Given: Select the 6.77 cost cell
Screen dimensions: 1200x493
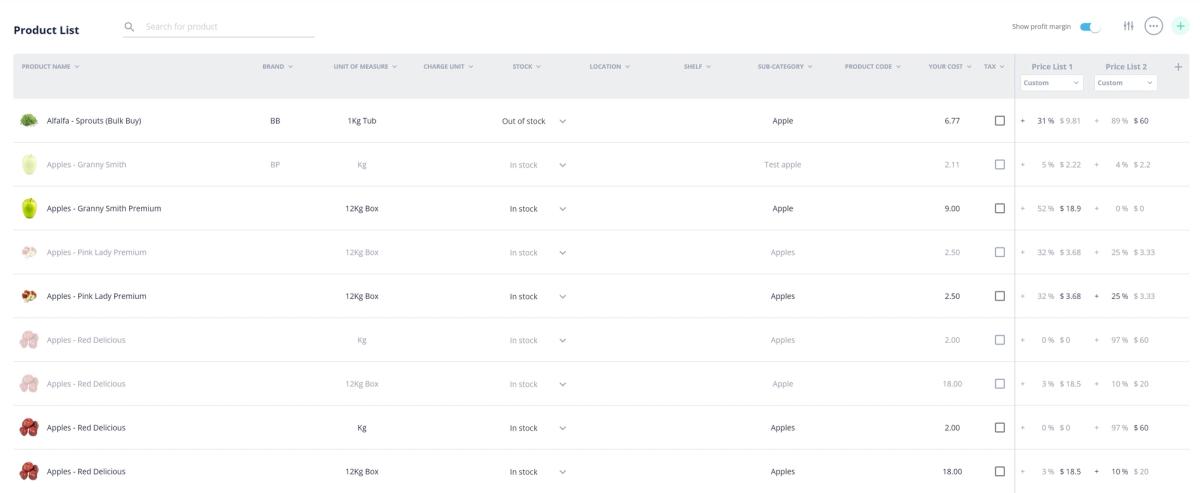Looking at the screenshot, I should coord(952,121).
